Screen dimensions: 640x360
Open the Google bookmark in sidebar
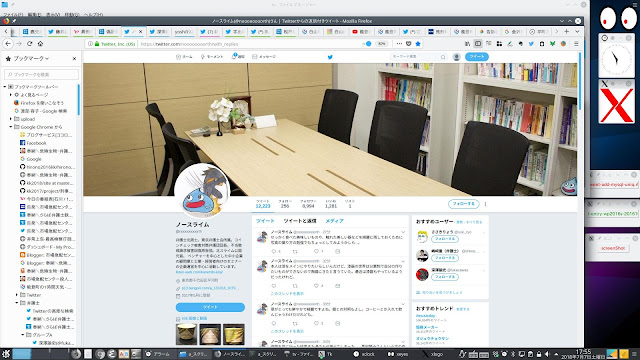[x=31, y=159]
